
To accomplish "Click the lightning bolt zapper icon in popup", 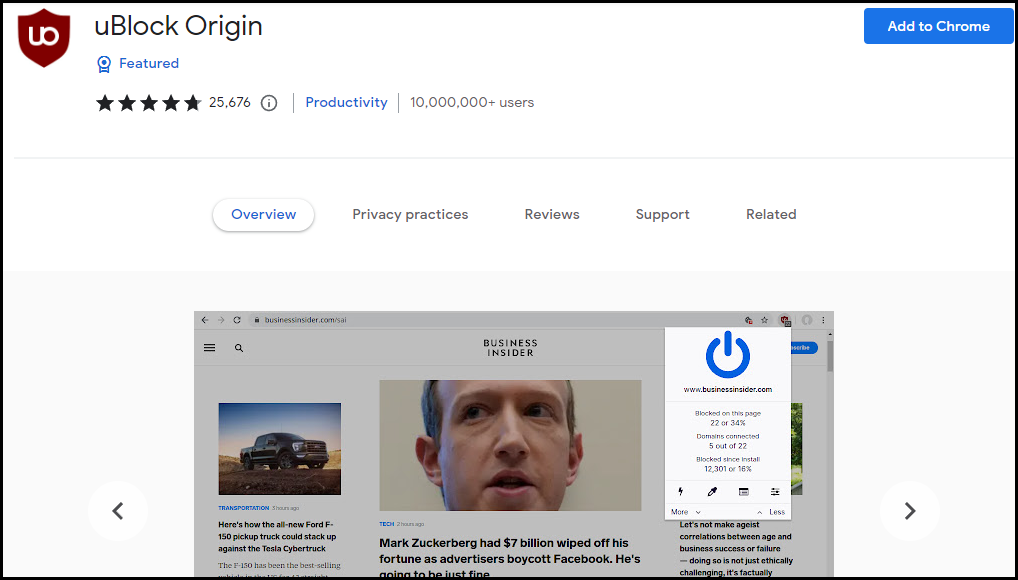I will click(680, 492).
